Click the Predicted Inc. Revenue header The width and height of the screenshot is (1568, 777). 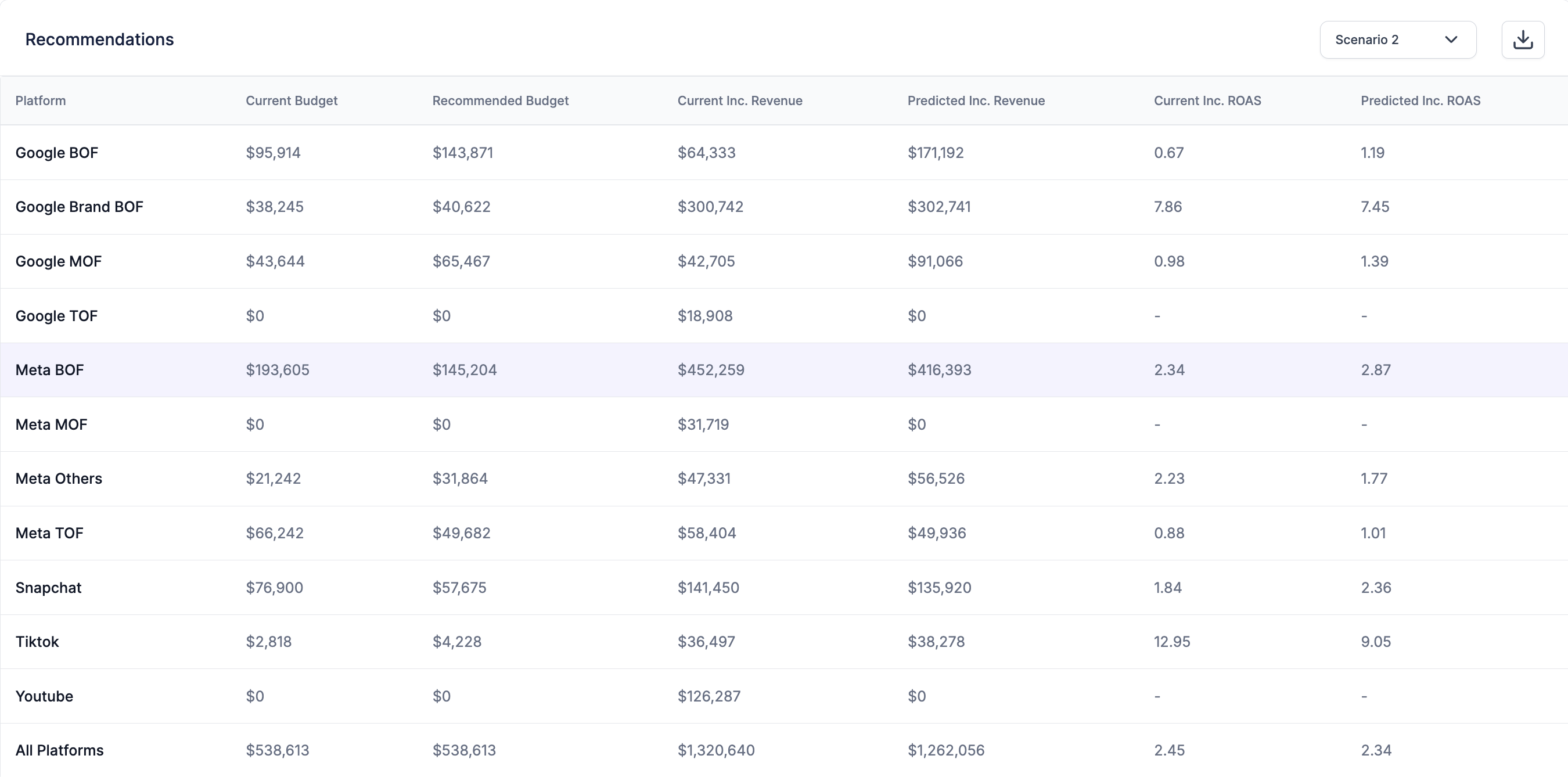pos(975,101)
